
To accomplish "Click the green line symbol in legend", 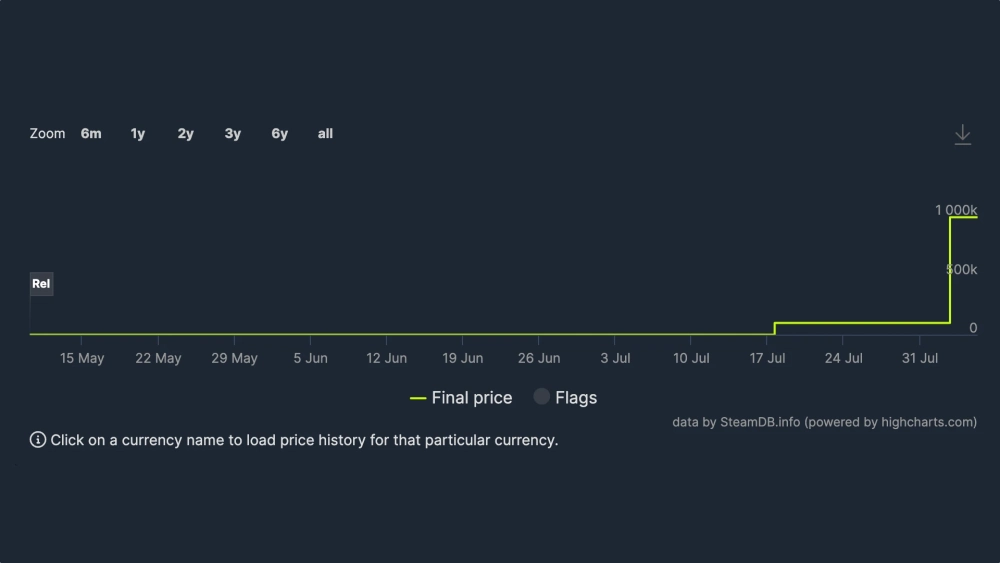I will 418,398.
